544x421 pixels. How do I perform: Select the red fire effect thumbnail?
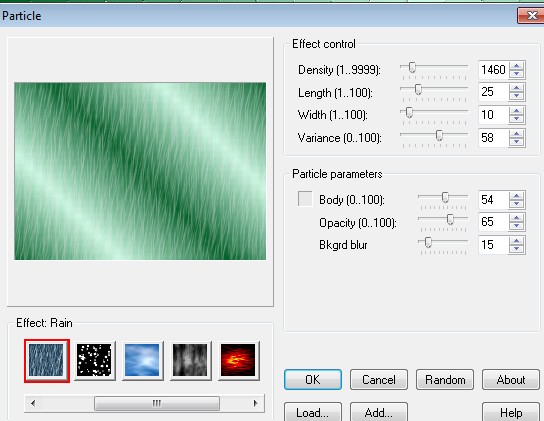[x=238, y=361]
